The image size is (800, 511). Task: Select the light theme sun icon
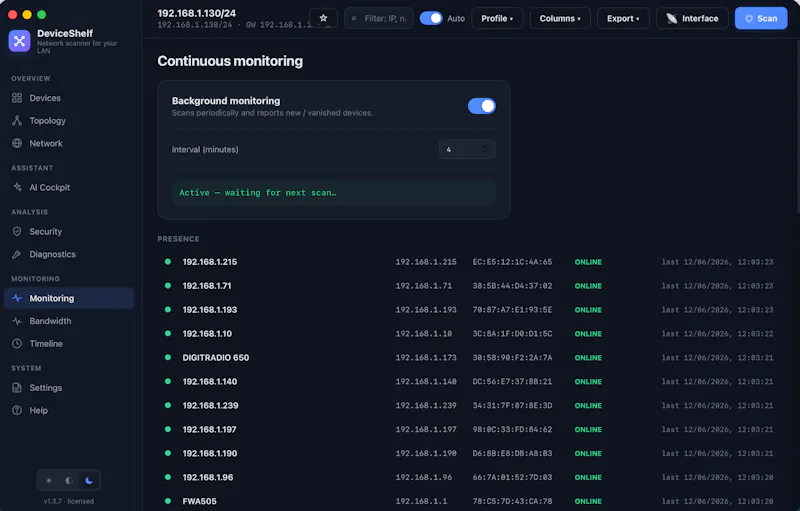coord(49,480)
